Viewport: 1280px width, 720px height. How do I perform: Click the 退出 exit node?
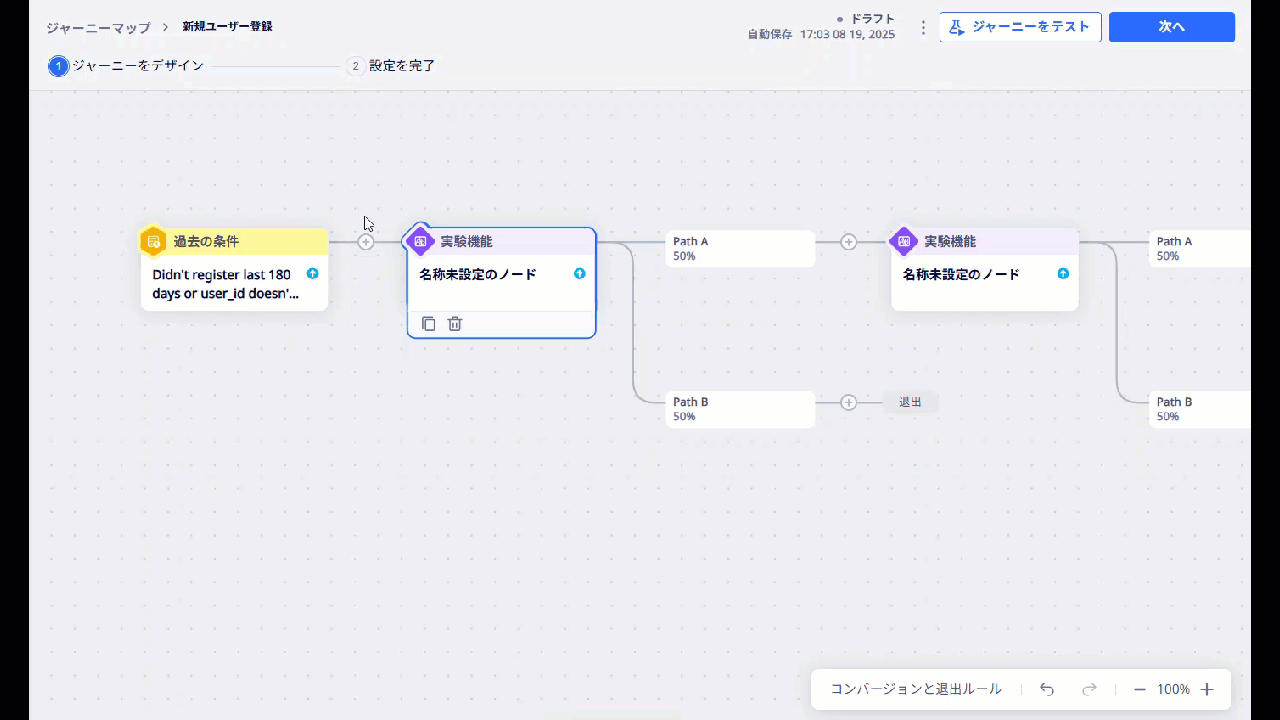910,402
